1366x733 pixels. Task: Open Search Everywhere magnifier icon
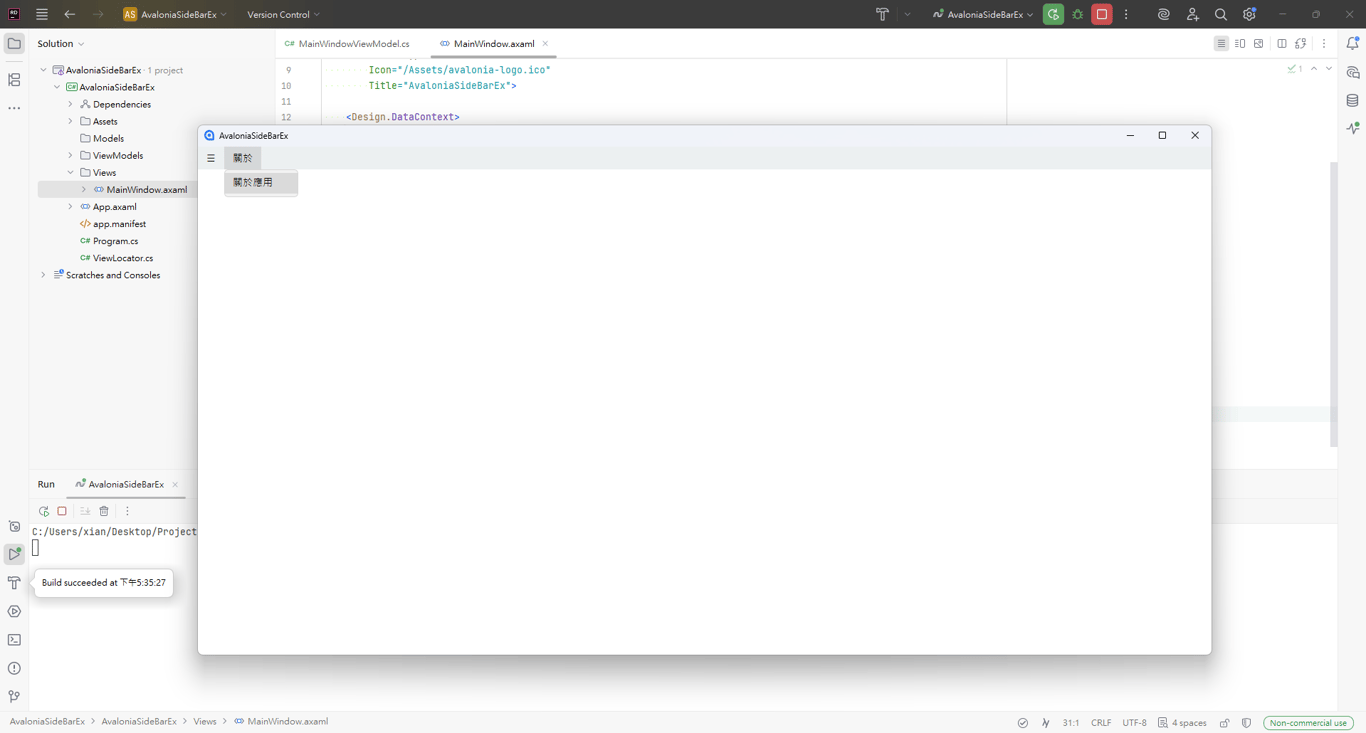tap(1221, 15)
